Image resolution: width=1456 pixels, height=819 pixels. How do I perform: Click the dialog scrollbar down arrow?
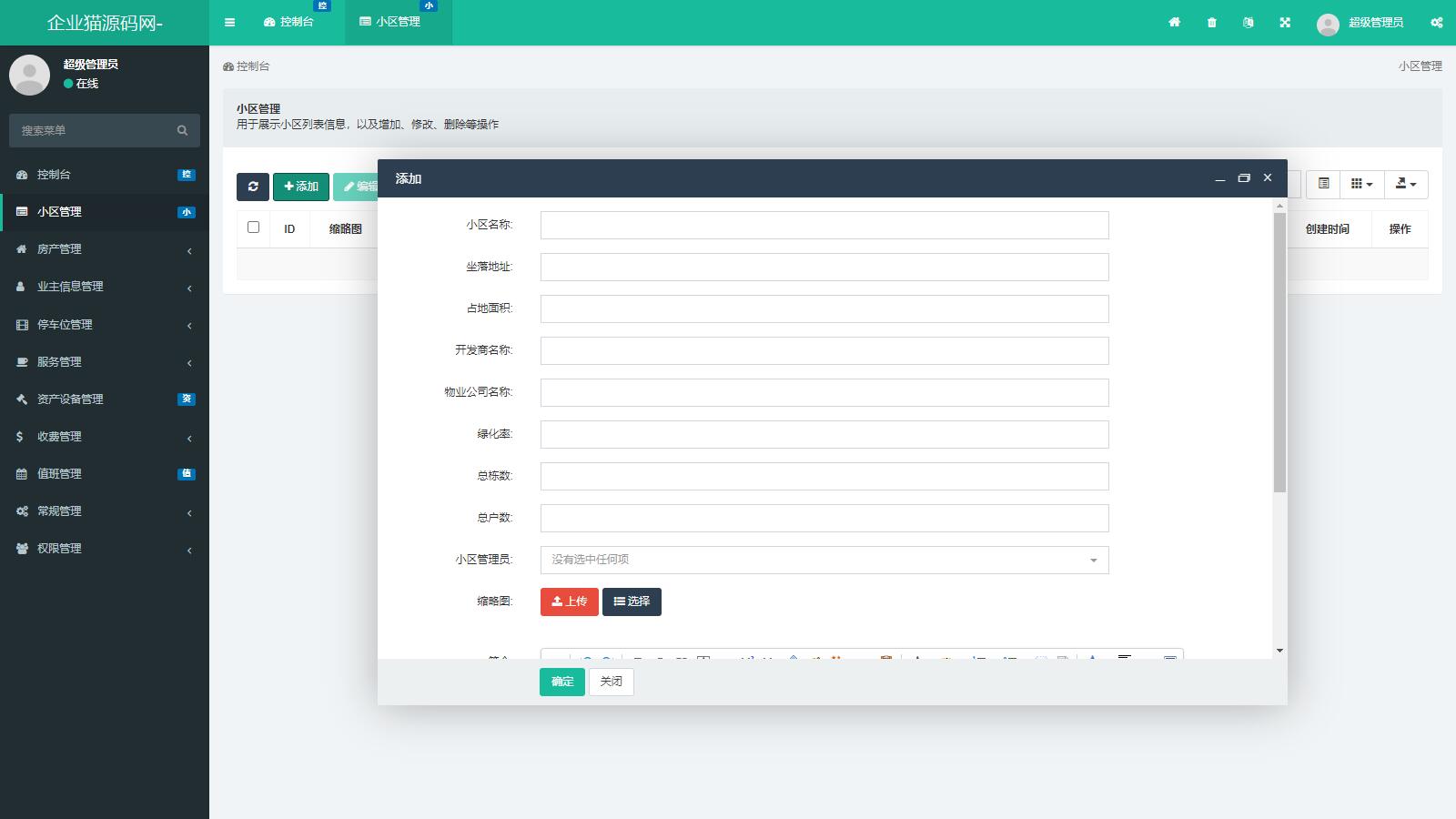click(x=1279, y=651)
